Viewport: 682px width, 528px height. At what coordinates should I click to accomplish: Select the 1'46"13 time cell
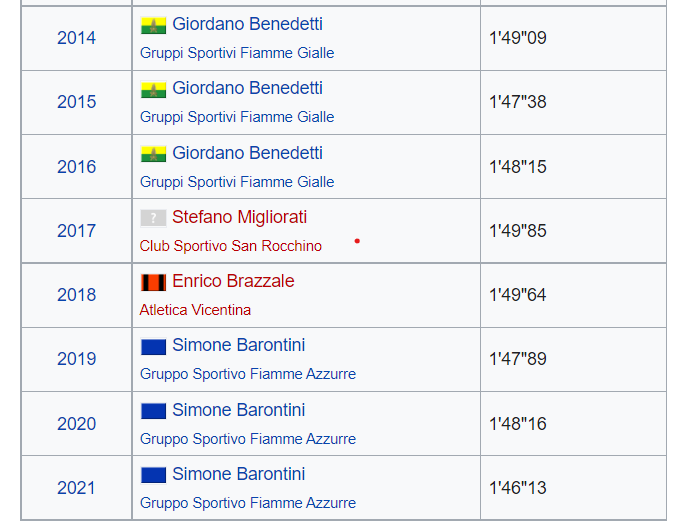click(573, 488)
